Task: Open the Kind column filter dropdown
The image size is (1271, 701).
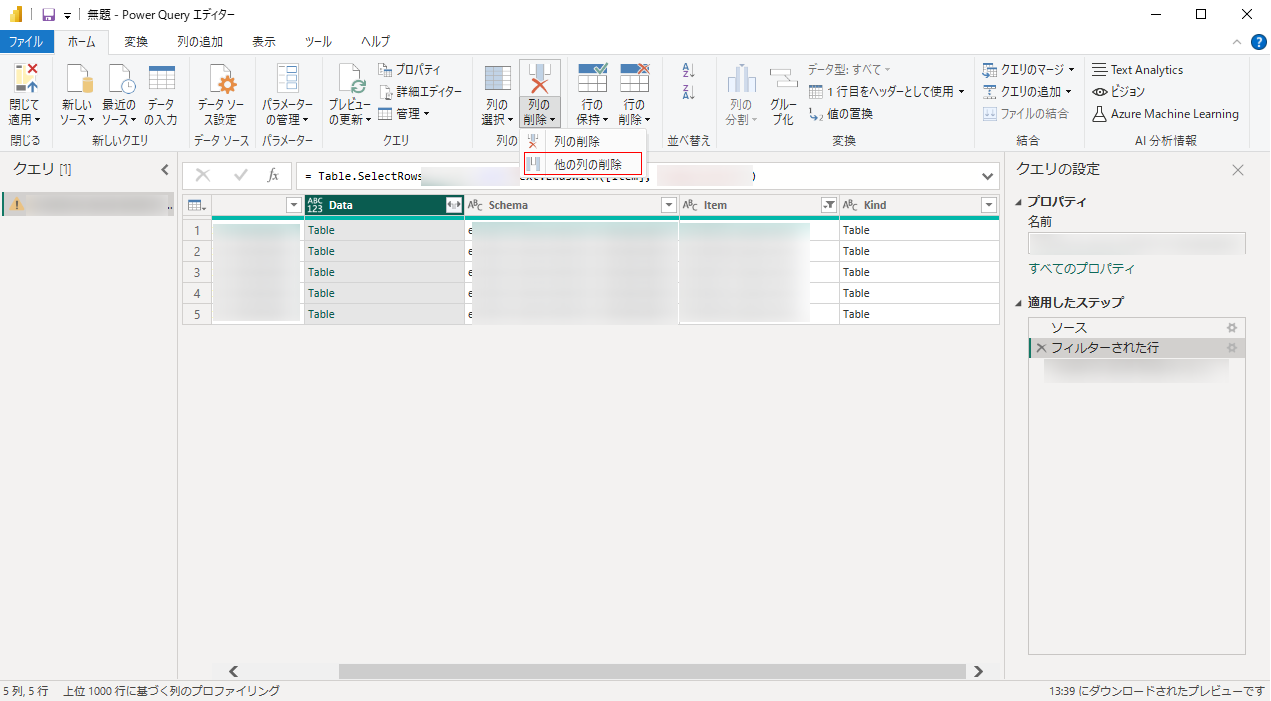Action: point(989,205)
